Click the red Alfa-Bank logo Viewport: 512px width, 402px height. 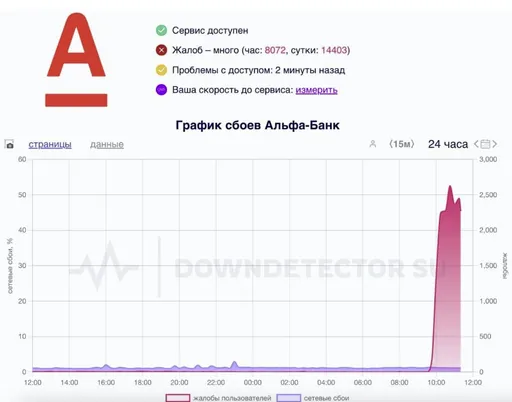click(x=76, y=60)
